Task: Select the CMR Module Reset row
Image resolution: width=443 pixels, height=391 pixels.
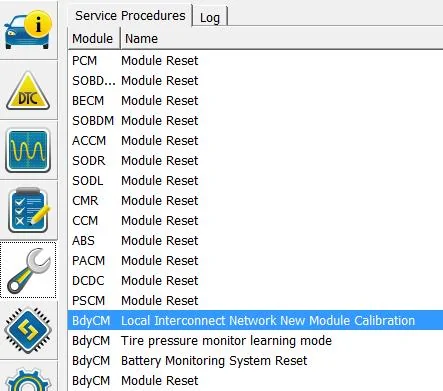Action: [255, 201]
